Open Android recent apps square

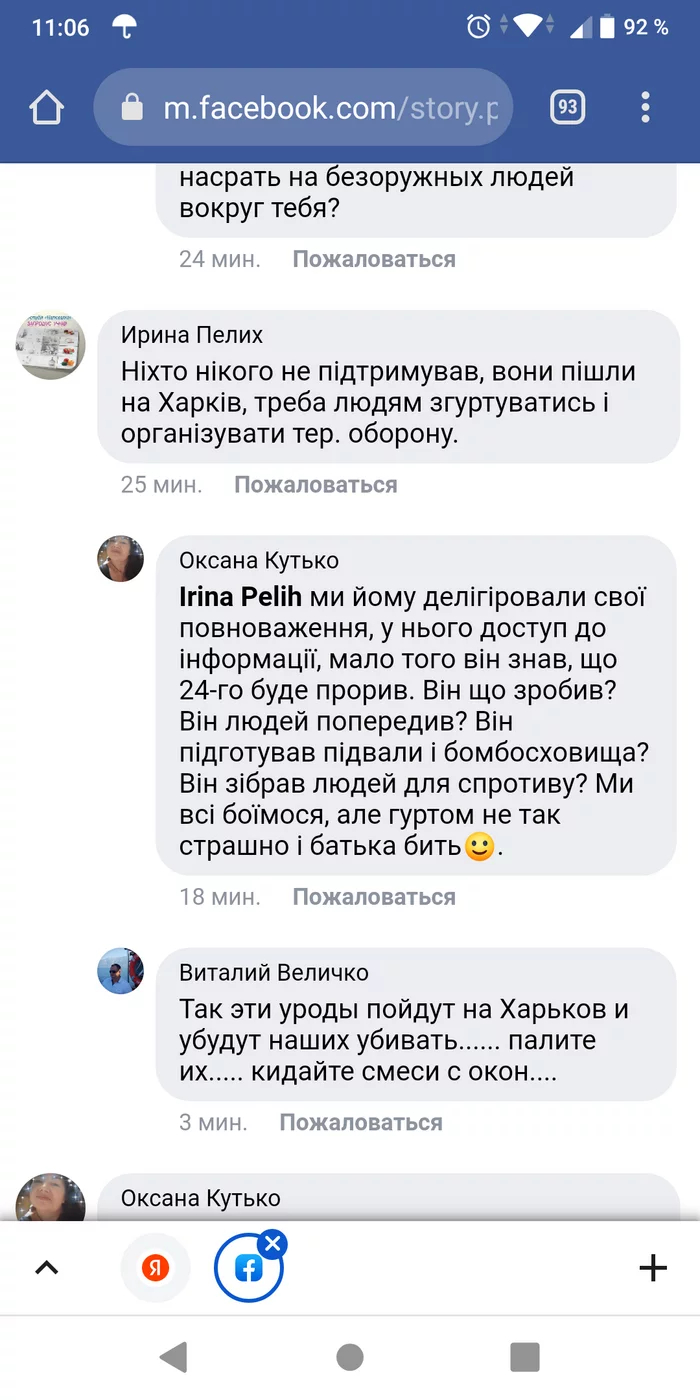coord(524,1357)
